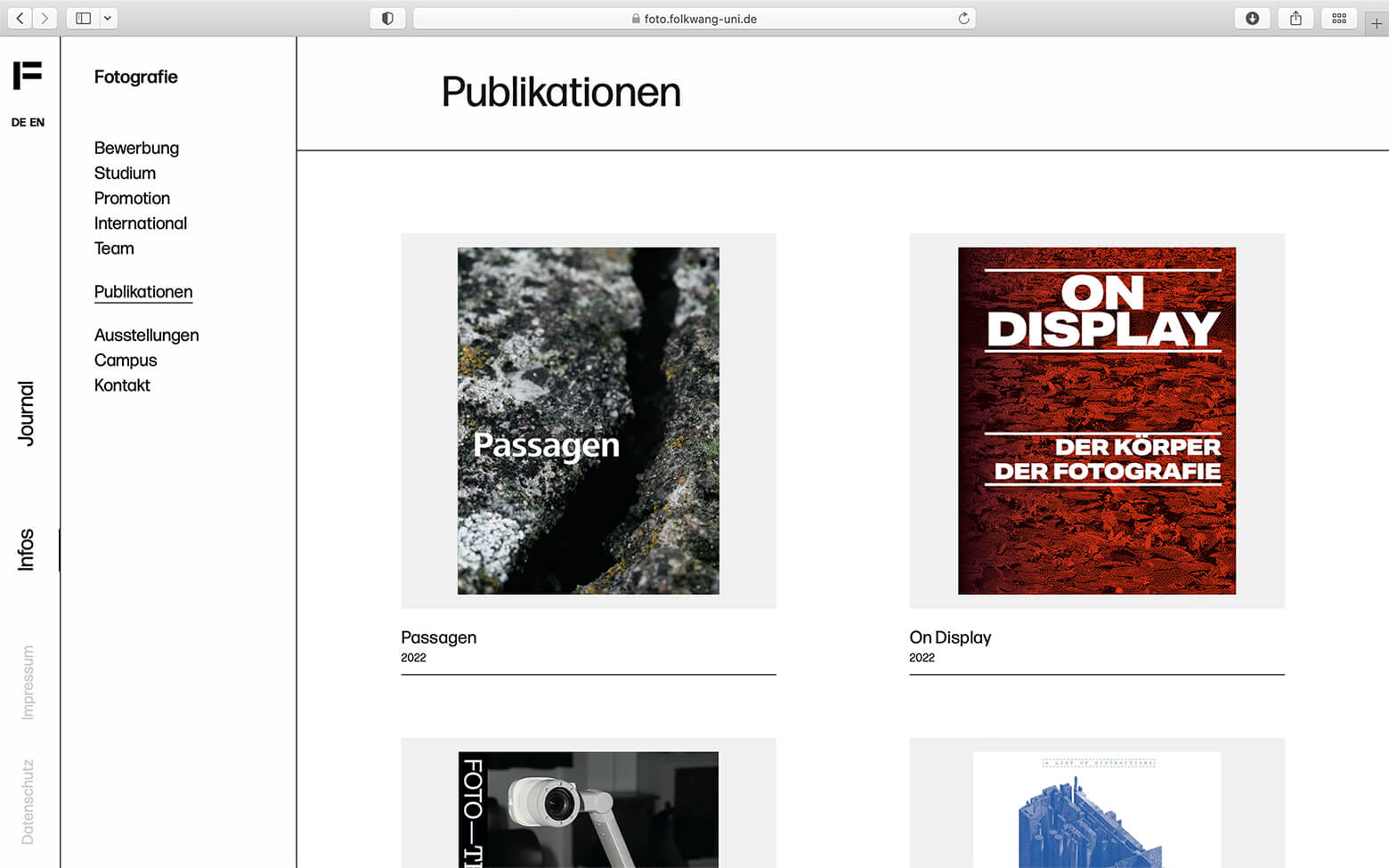Viewport: 1389px width, 868px height.
Task: Click the Passagen title under the cover
Action: point(439,637)
